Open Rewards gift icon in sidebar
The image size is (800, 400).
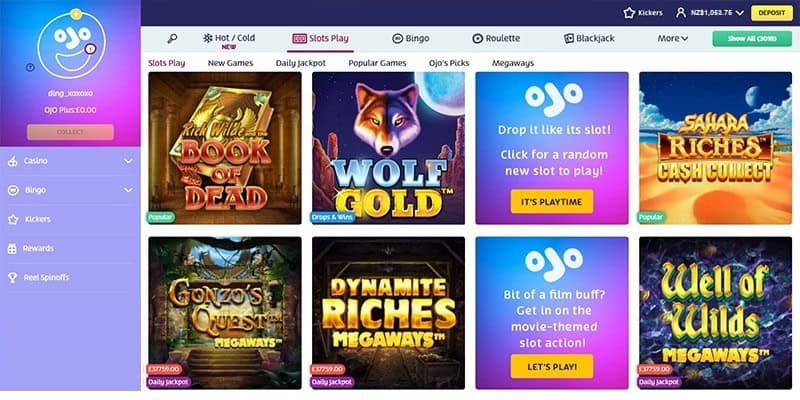tap(12, 248)
